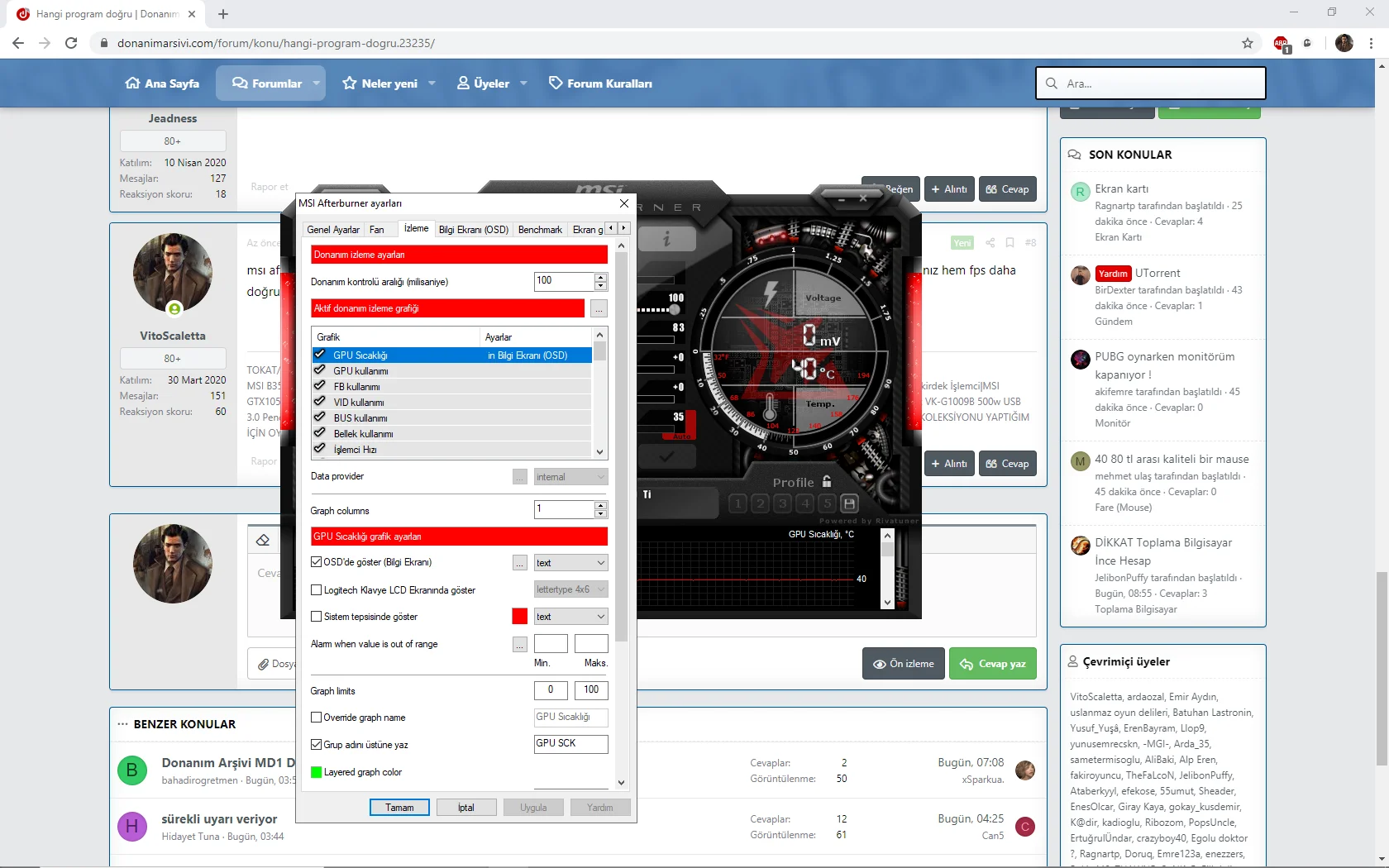1389x868 pixels.
Task: Click the Graph limits maximum field '100'
Action: pyautogui.click(x=591, y=690)
